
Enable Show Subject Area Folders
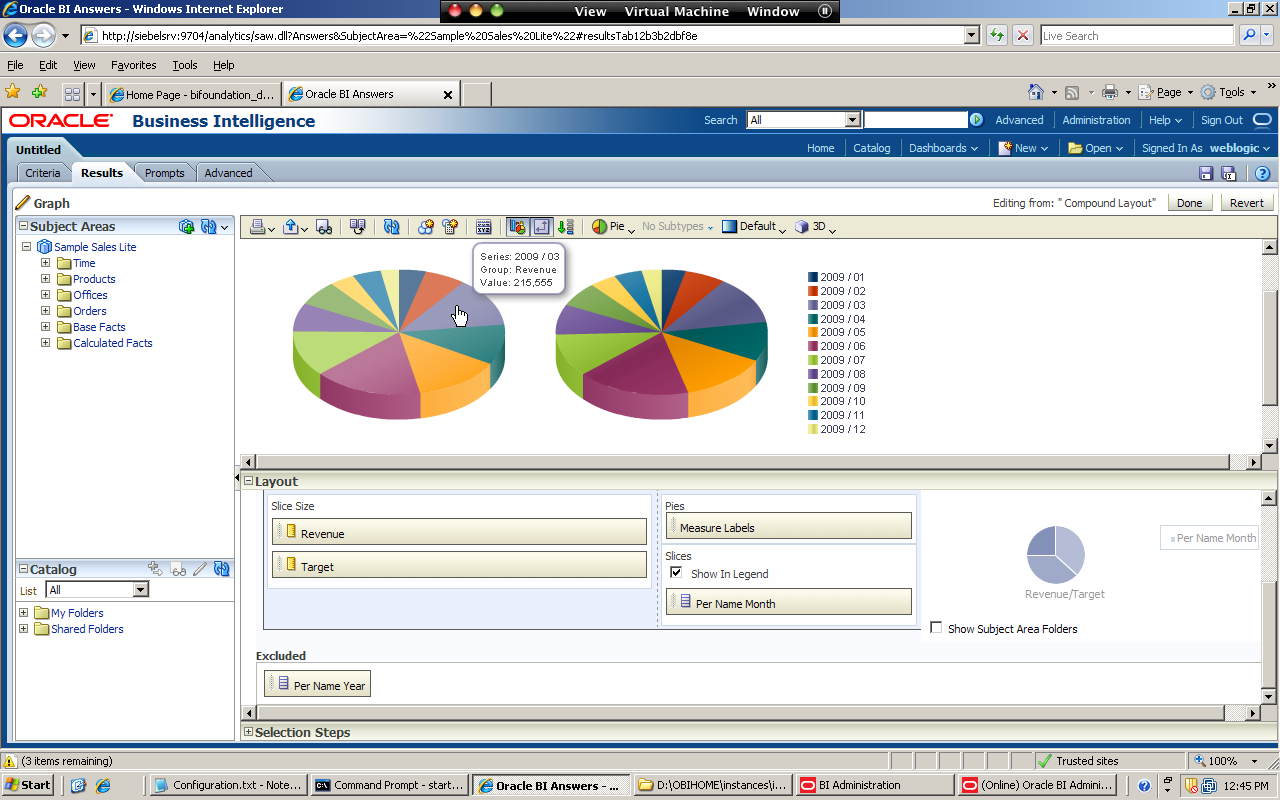tap(936, 628)
